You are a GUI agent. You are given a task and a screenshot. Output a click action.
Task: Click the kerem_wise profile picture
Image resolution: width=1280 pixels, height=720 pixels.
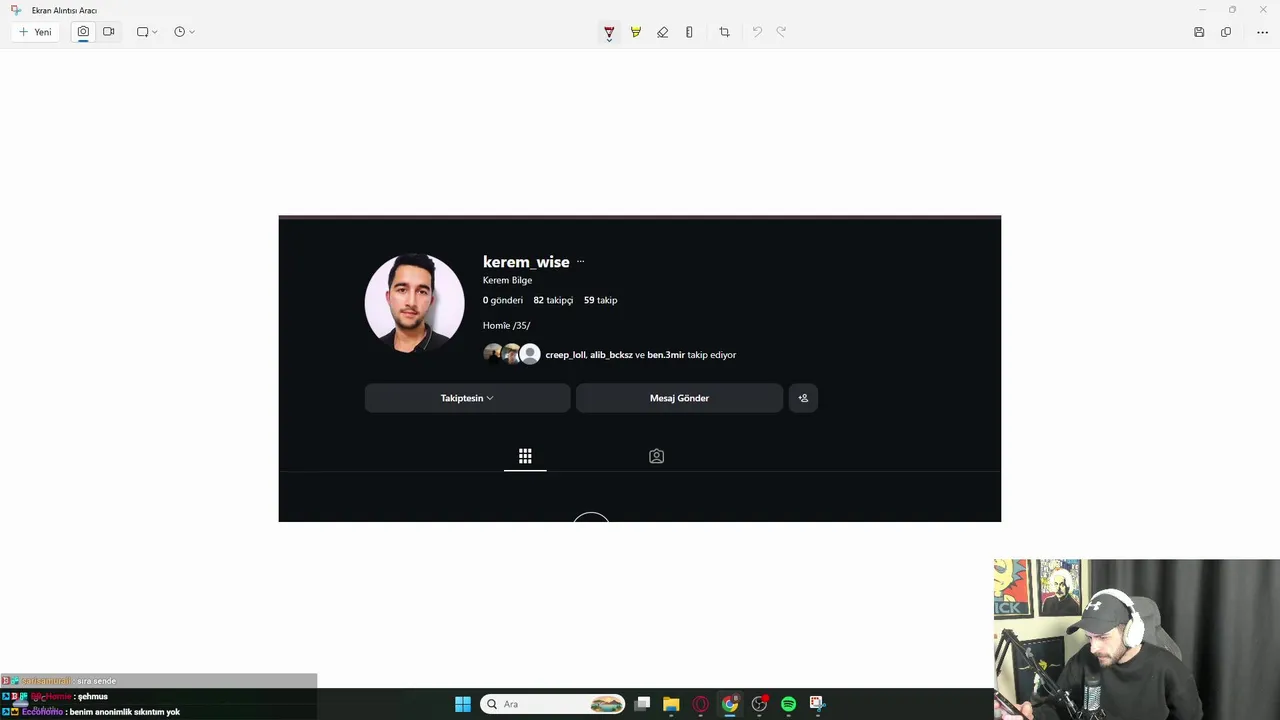414,303
